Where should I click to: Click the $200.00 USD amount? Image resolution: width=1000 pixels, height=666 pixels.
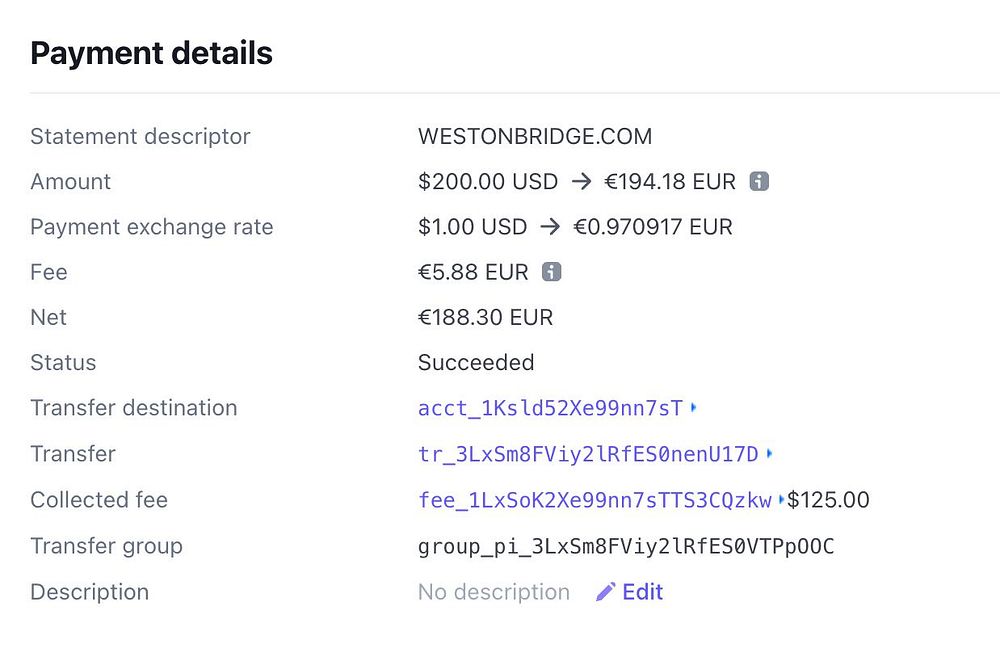coord(488,182)
